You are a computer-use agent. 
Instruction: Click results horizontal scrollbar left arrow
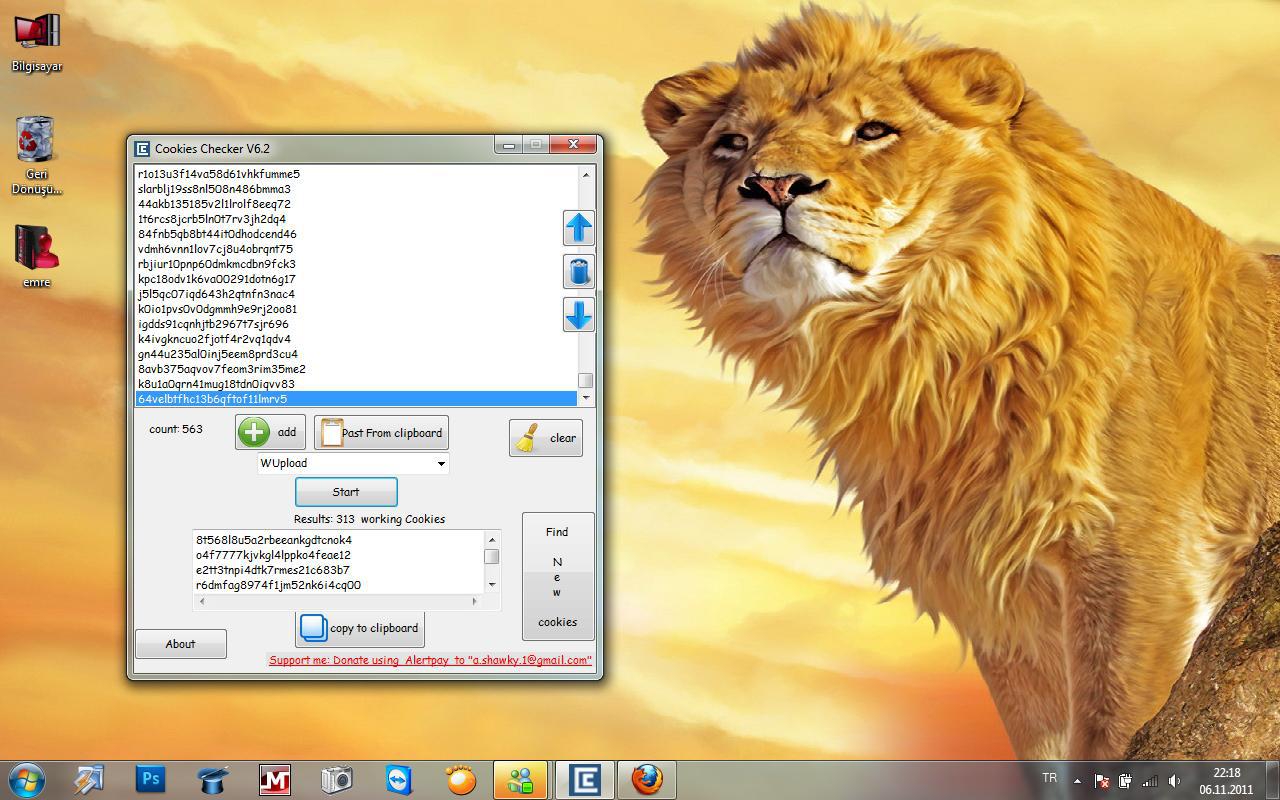202,602
